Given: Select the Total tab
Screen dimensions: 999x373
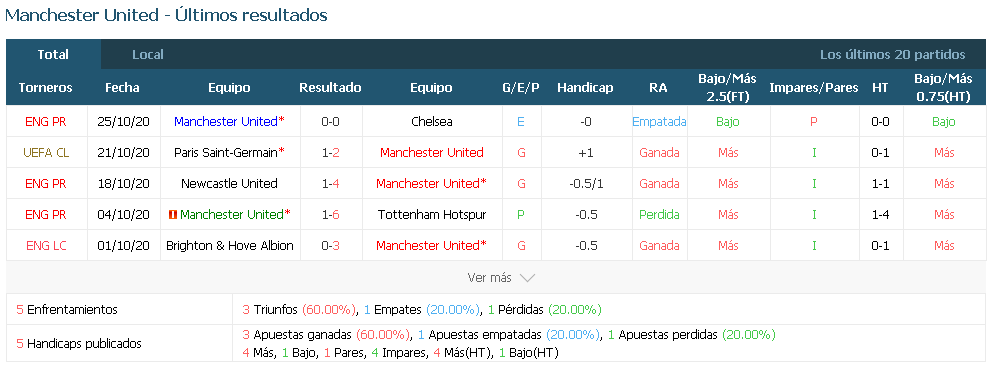Looking at the screenshot, I should click(x=53, y=55).
